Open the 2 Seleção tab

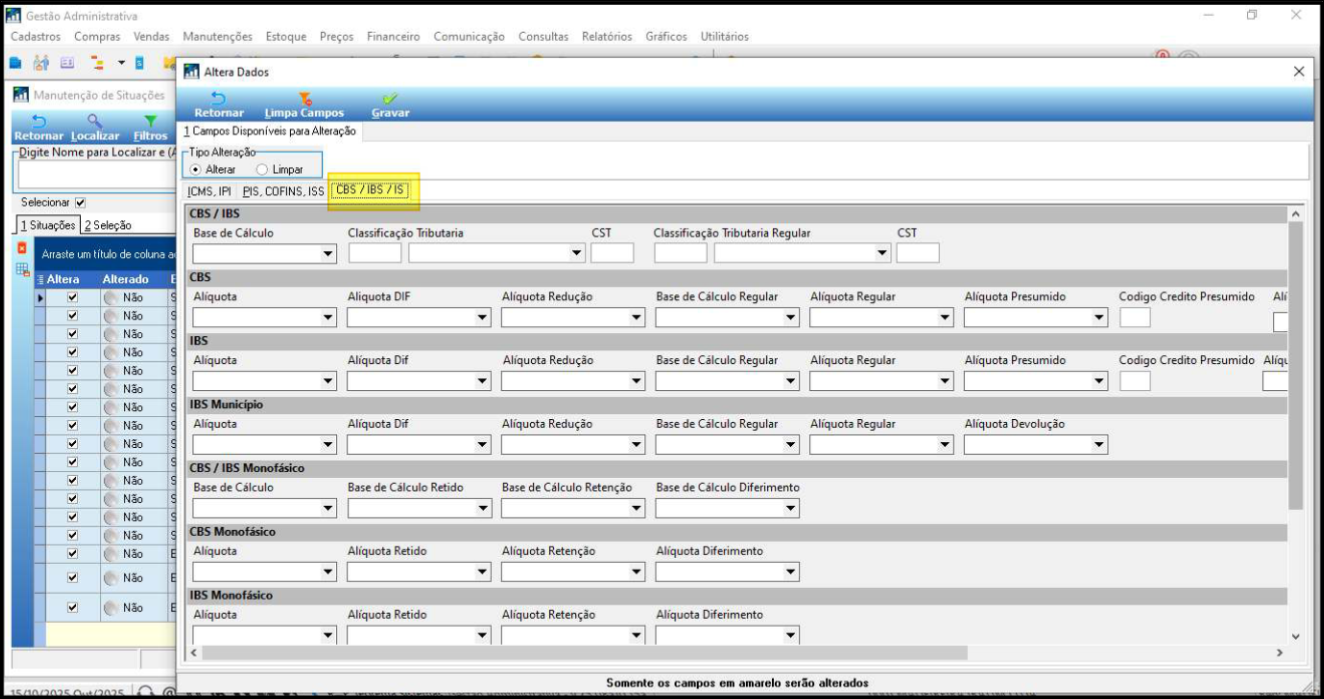pyautogui.click(x=108, y=225)
